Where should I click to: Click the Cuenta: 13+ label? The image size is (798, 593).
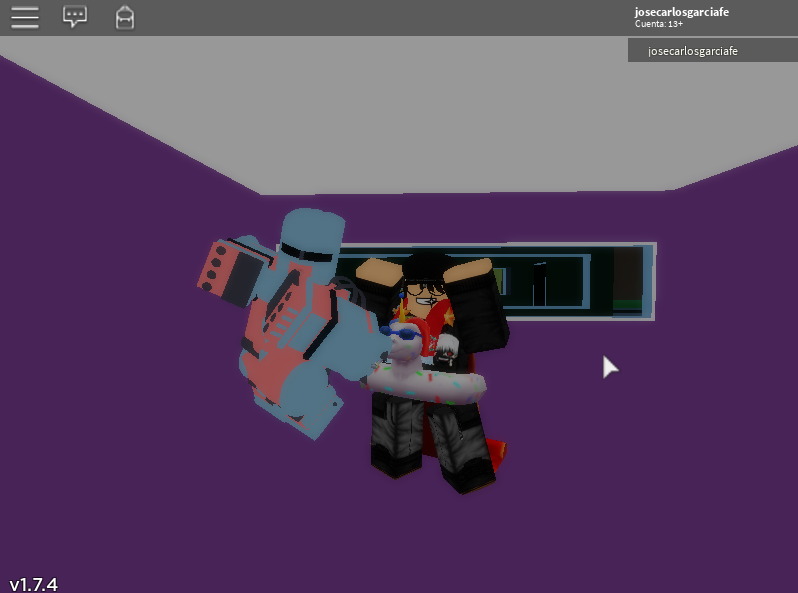pyautogui.click(x=659, y=24)
